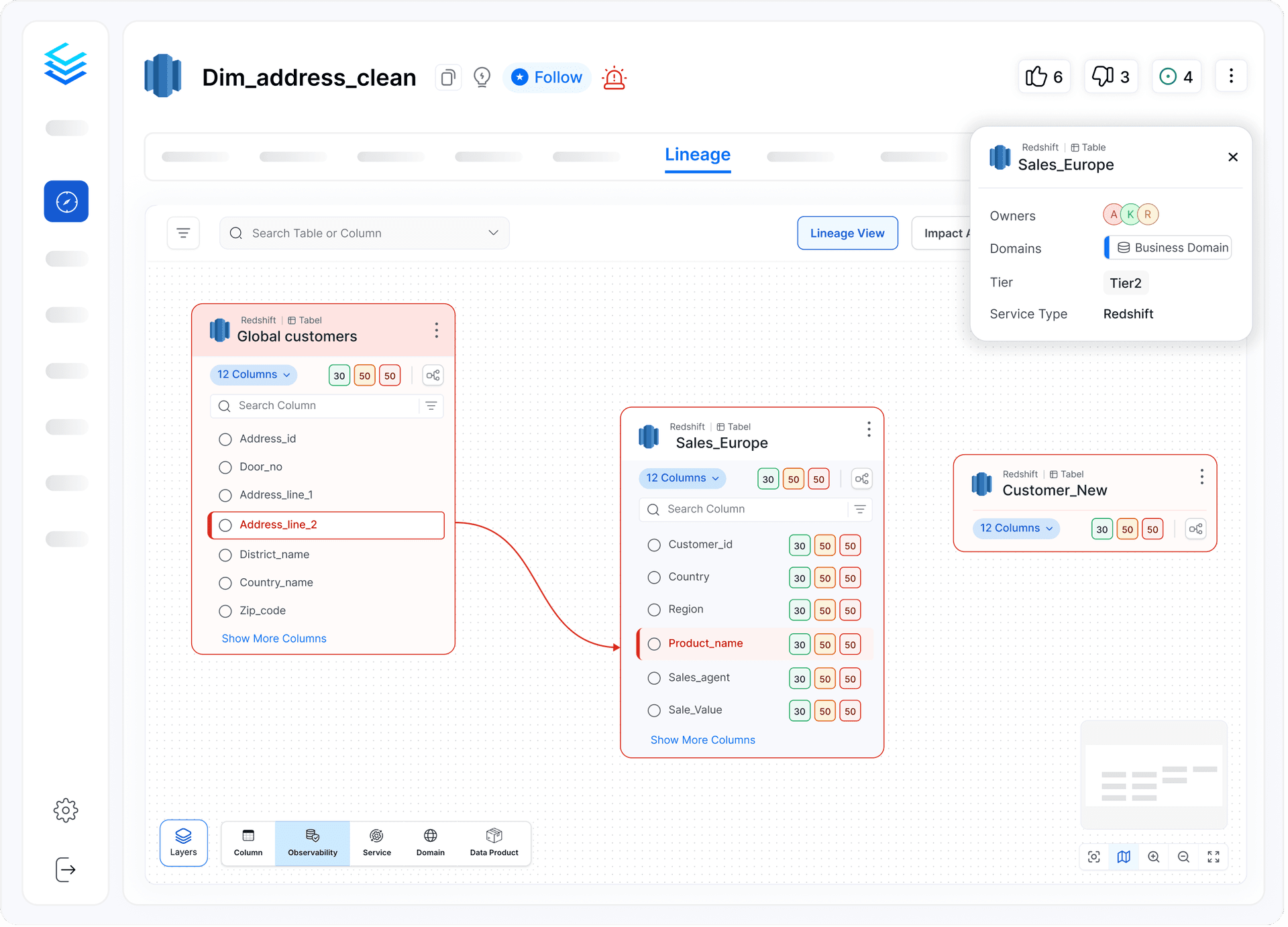This screenshot has width=1288, height=927.
Task: Select the Door_no column radio button
Action: click(x=225, y=468)
